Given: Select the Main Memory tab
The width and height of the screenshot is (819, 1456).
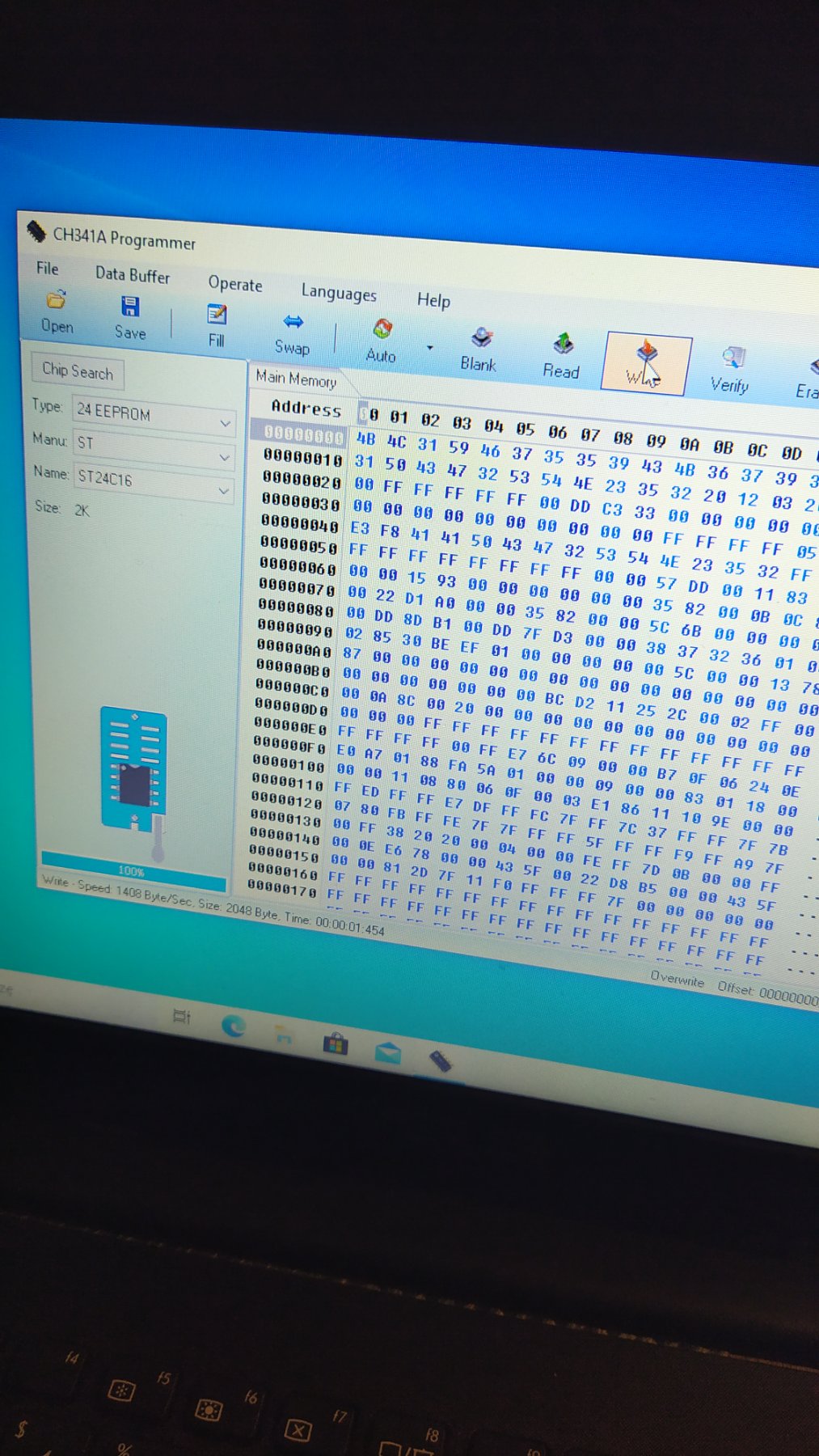Looking at the screenshot, I should click(296, 379).
